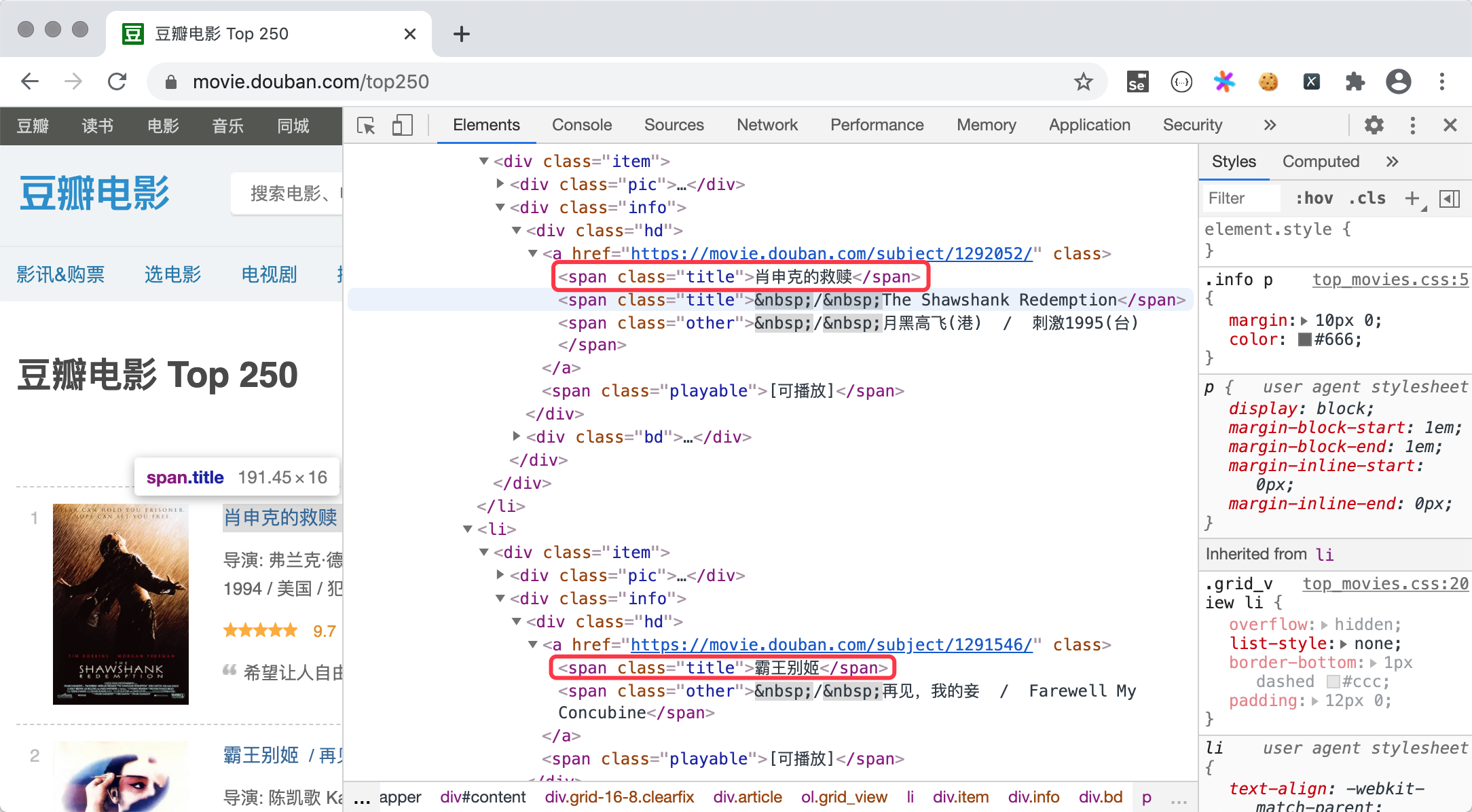
Task: Bookmark the page with the star icon
Action: (x=1084, y=81)
